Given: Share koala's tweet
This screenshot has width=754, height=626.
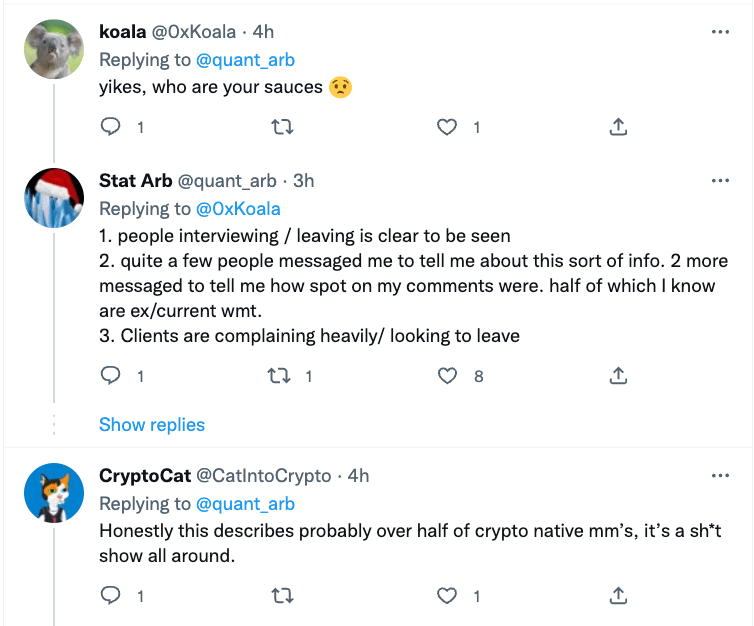Looking at the screenshot, I should [x=618, y=127].
